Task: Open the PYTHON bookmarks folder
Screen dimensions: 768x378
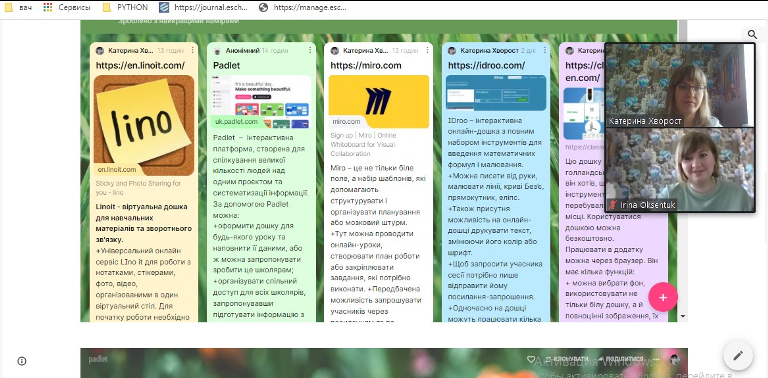Action: pos(125,7)
